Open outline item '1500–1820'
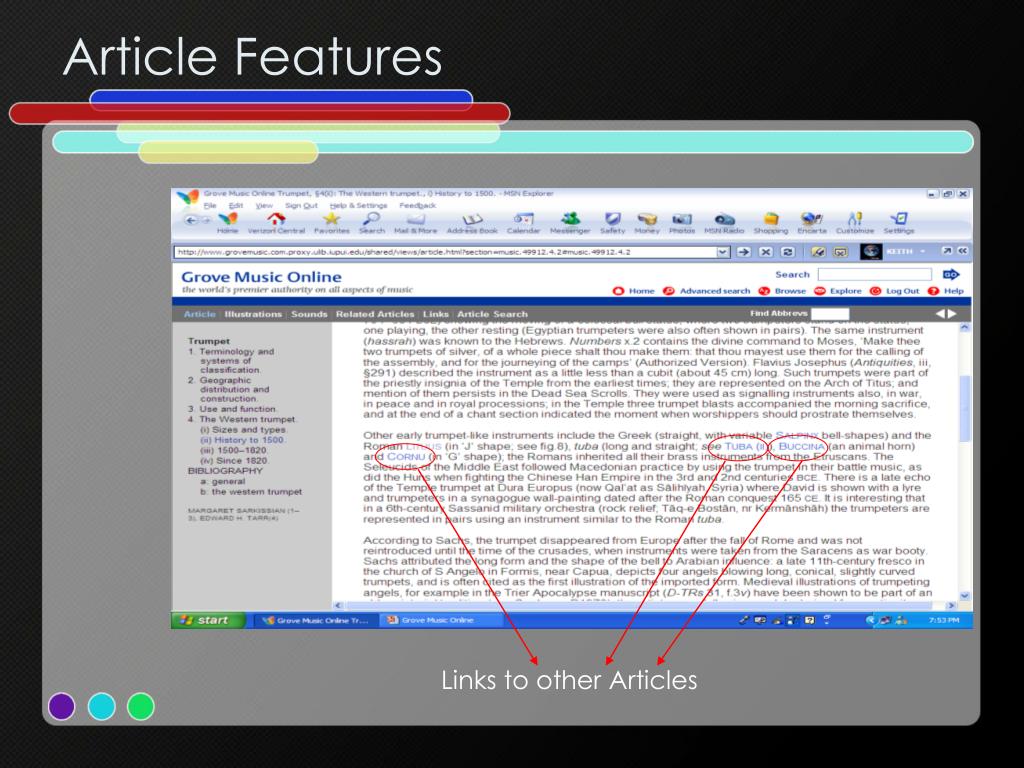The width and height of the screenshot is (1024, 768). click(241, 451)
